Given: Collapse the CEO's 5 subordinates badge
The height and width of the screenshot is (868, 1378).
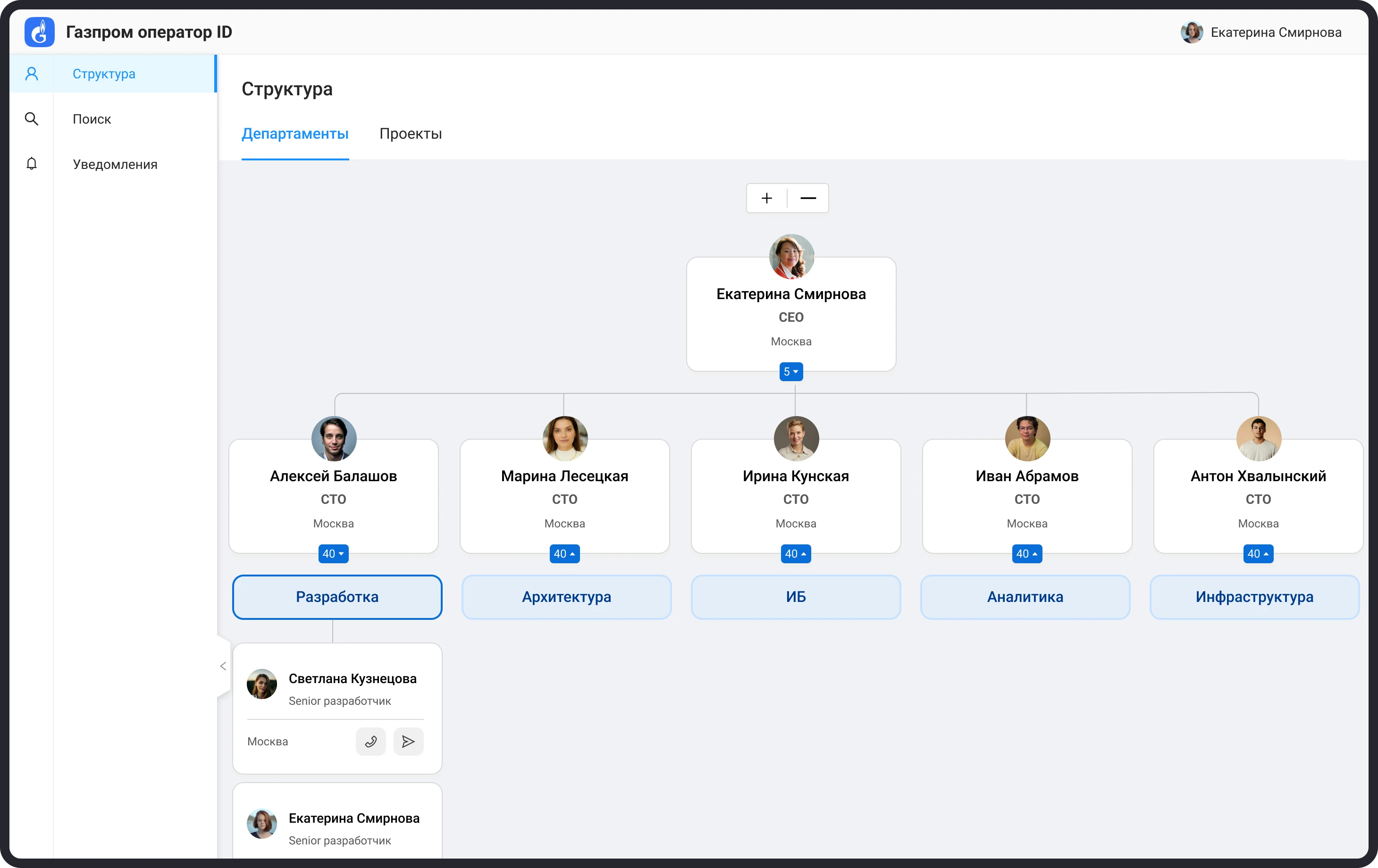Looking at the screenshot, I should point(791,372).
